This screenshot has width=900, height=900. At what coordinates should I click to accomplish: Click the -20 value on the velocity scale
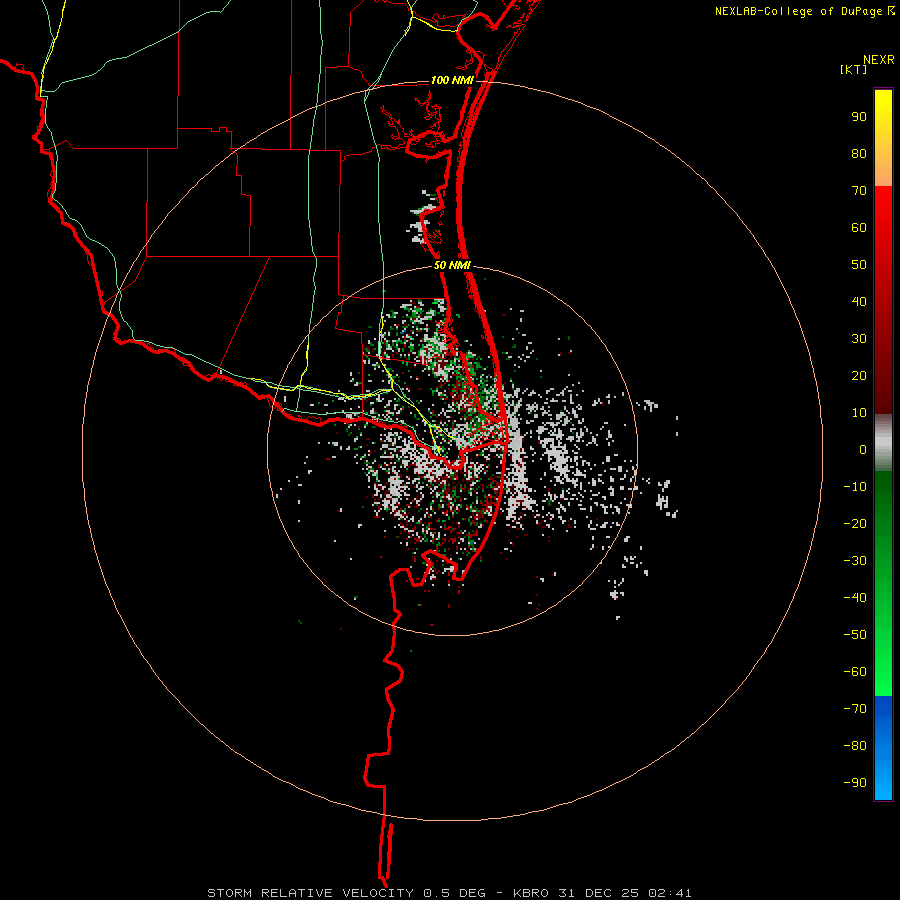click(x=855, y=523)
